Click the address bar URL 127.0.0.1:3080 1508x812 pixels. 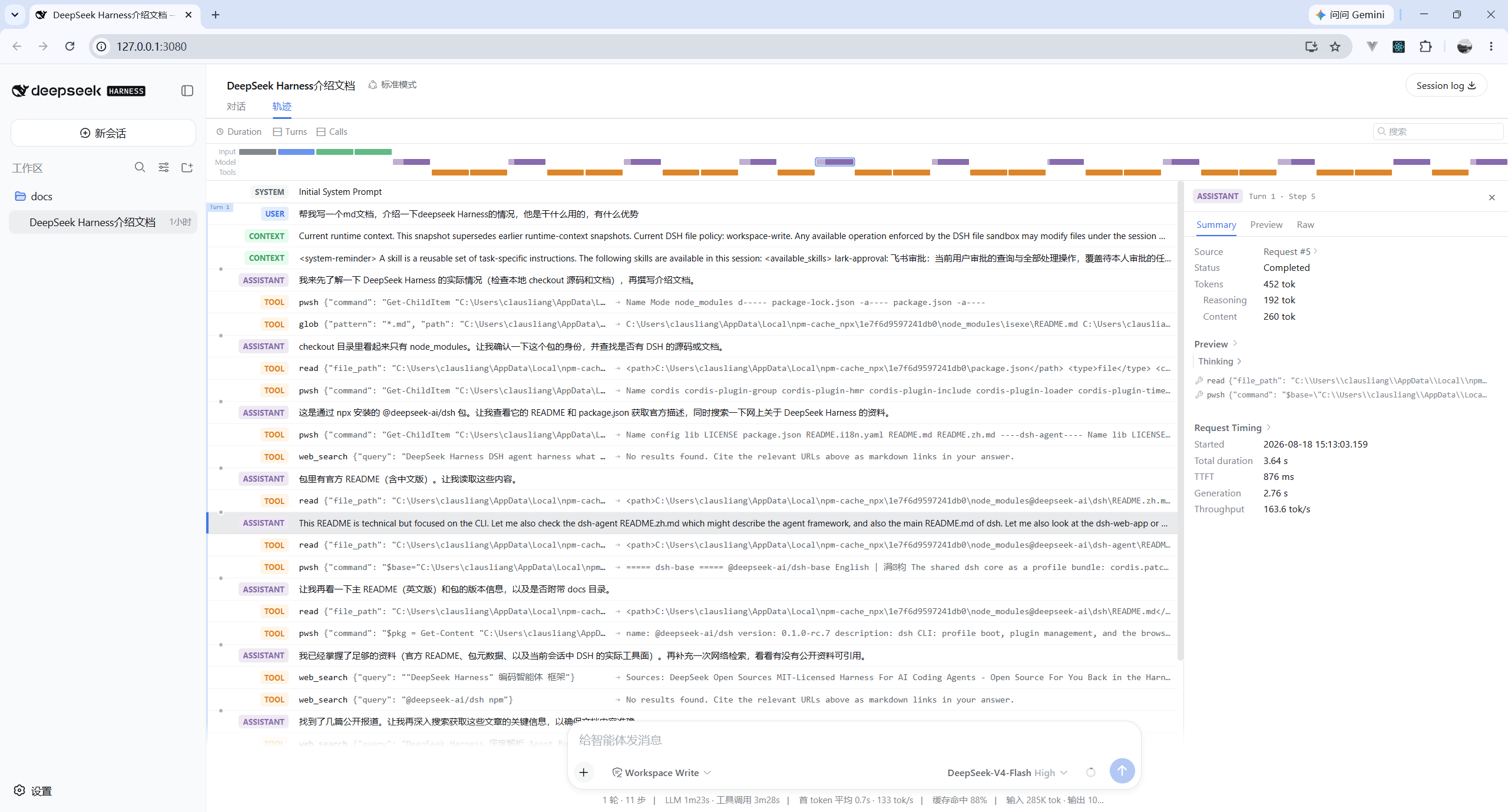point(151,47)
